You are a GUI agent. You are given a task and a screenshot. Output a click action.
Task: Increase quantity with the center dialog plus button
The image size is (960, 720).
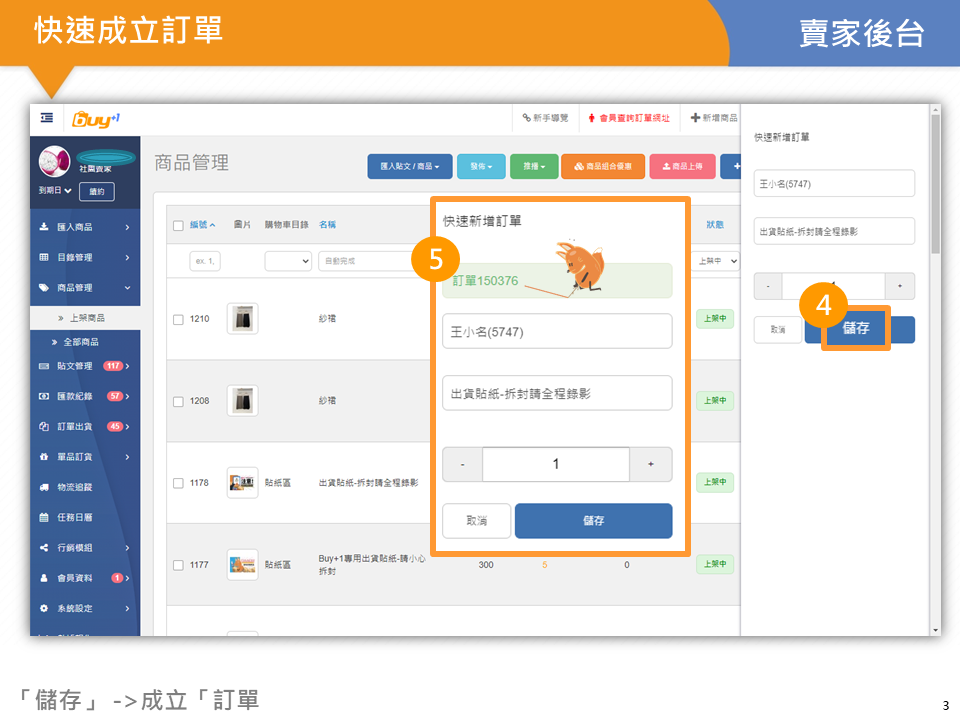[651, 465]
